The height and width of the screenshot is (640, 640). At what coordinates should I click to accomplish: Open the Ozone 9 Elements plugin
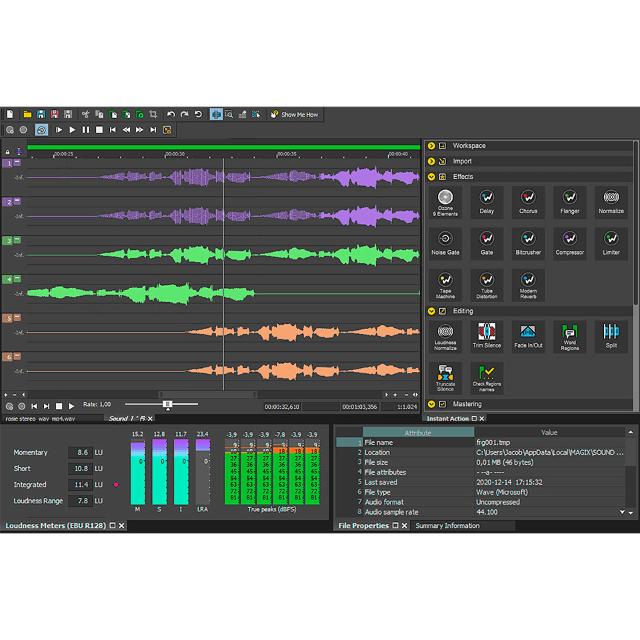point(445,201)
